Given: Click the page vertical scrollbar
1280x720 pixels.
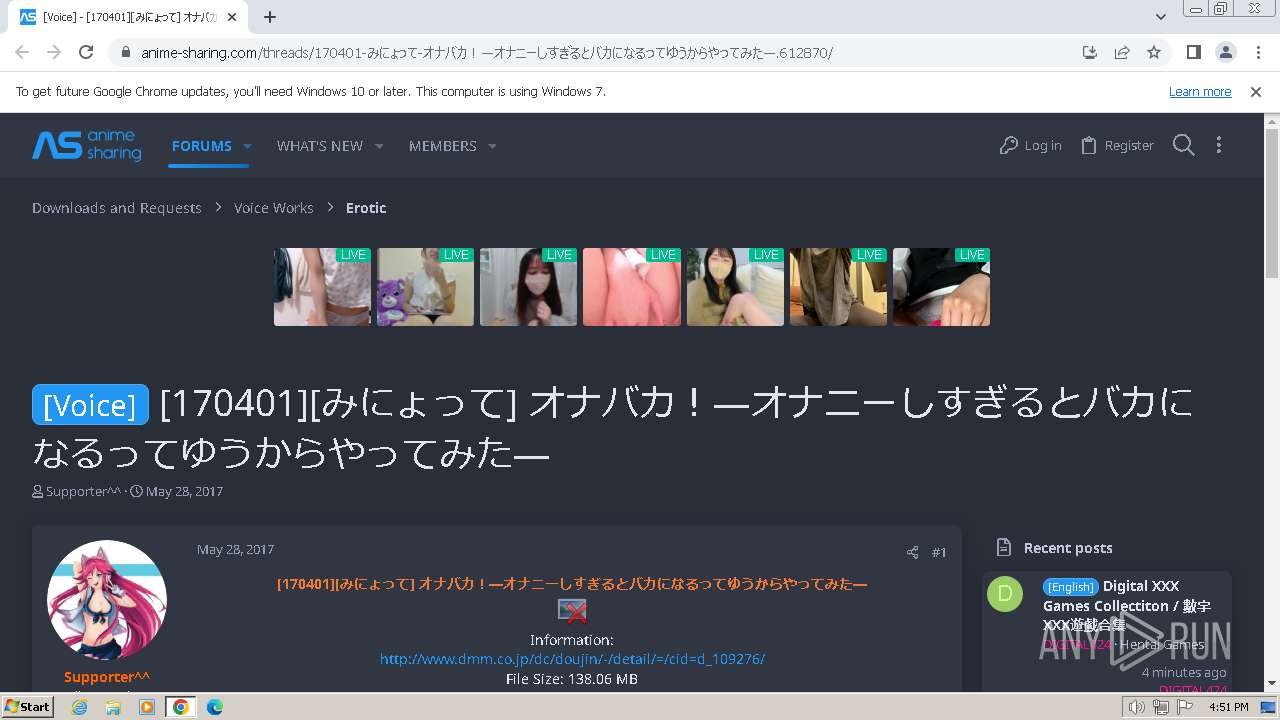Looking at the screenshot, I should (1271, 203).
